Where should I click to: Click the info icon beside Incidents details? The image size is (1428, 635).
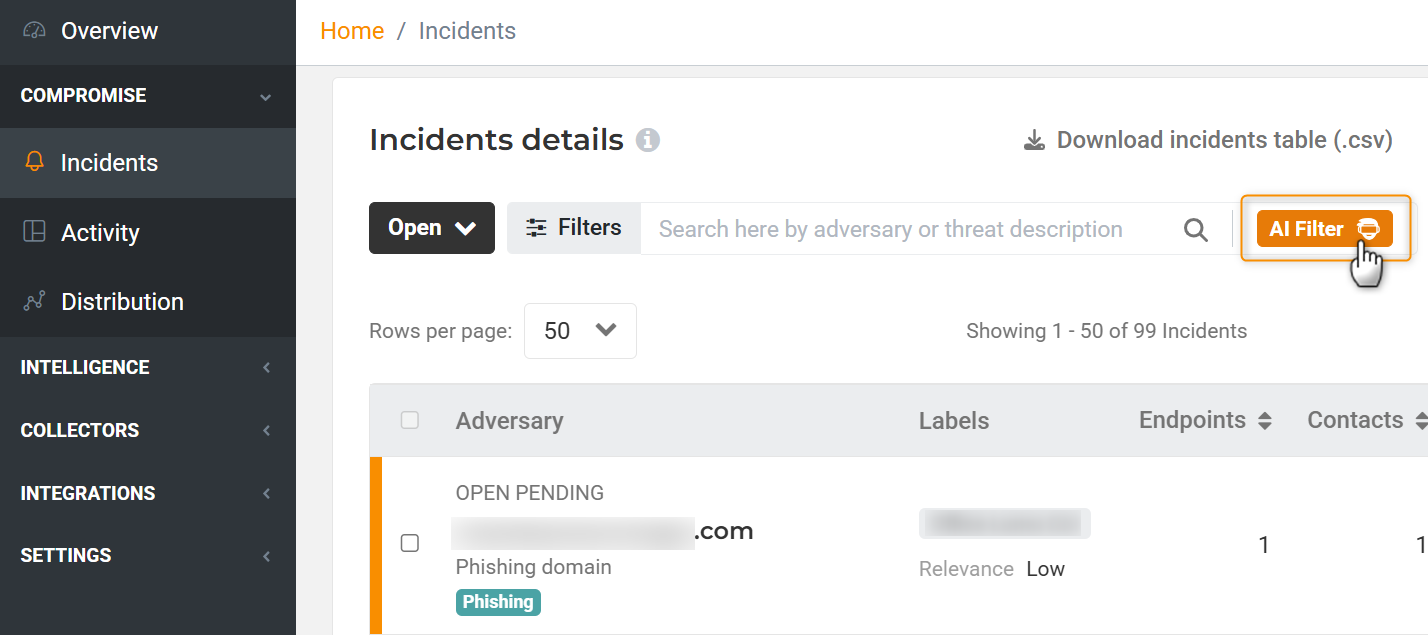point(648,140)
